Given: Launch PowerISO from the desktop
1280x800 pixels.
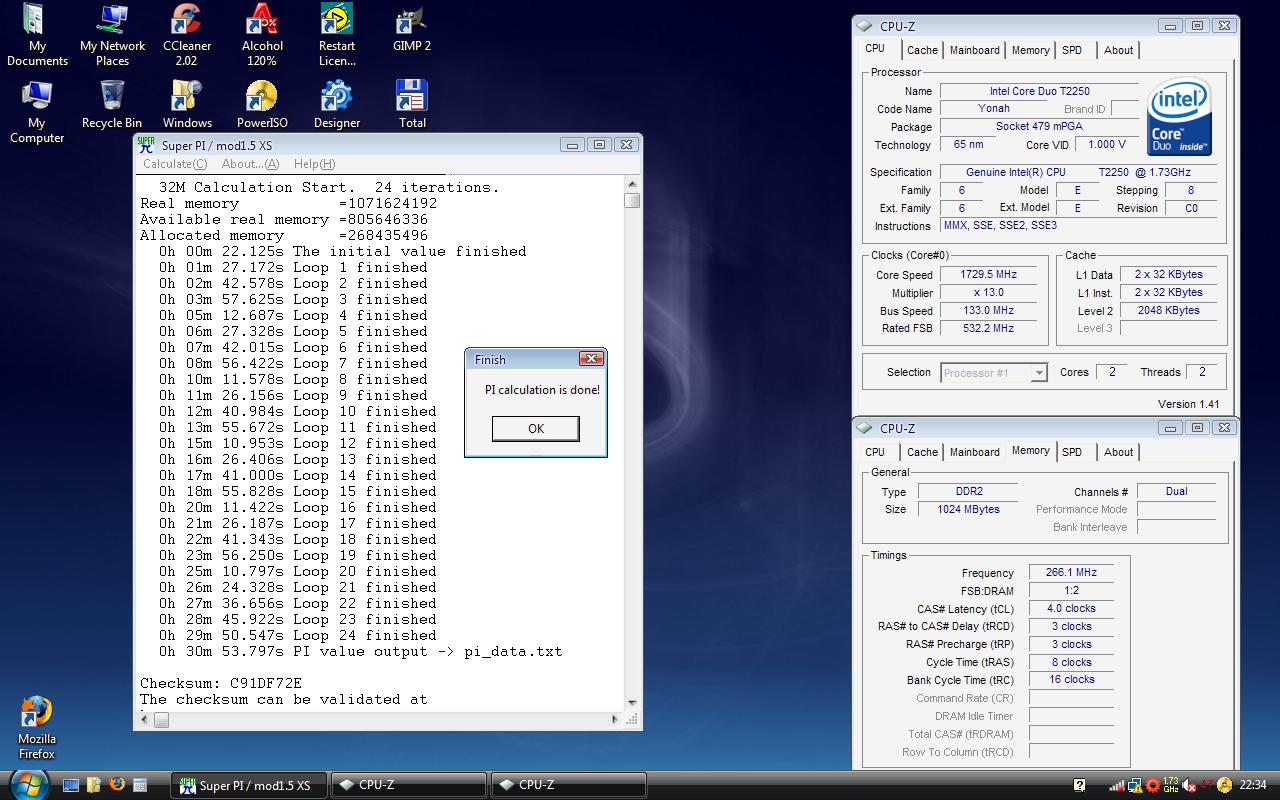Looking at the screenshot, I should pyautogui.click(x=262, y=105).
